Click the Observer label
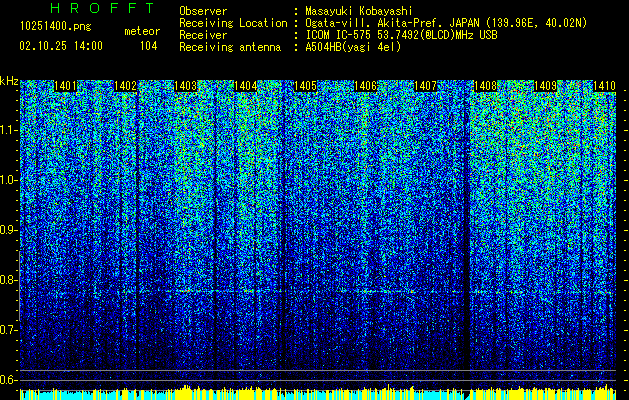The image size is (629, 400). click(203, 11)
